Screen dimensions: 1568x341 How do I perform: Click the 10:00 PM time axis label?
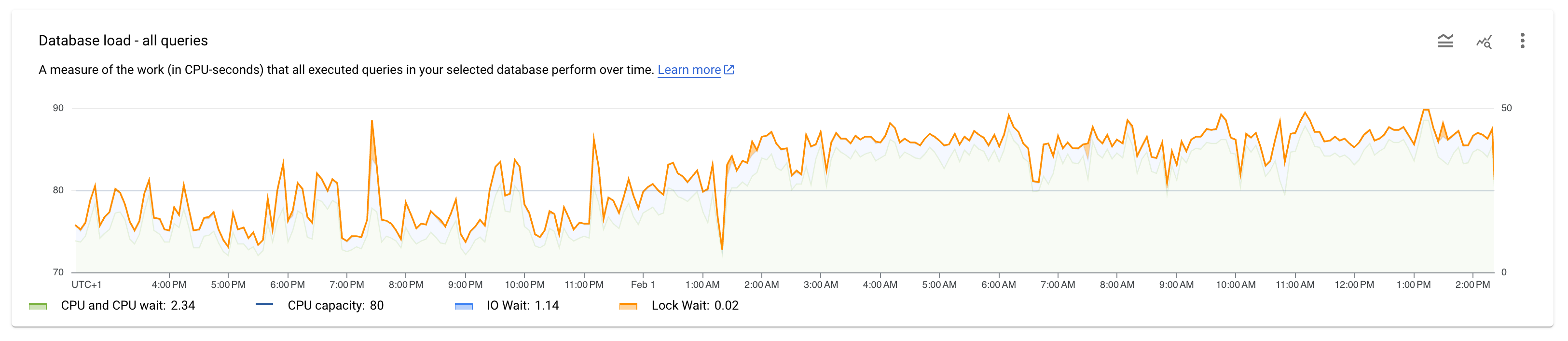click(x=525, y=285)
